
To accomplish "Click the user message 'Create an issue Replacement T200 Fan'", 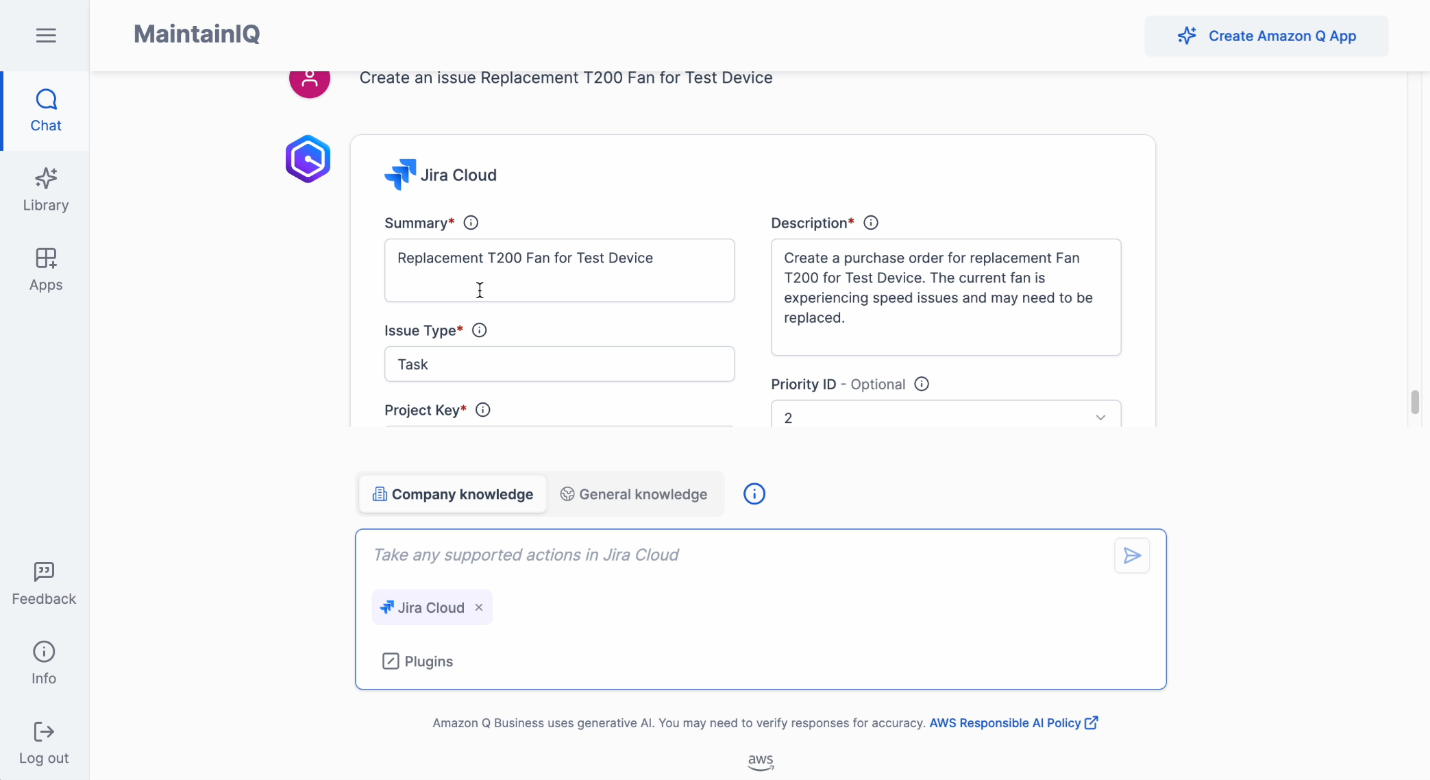I will click(566, 78).
